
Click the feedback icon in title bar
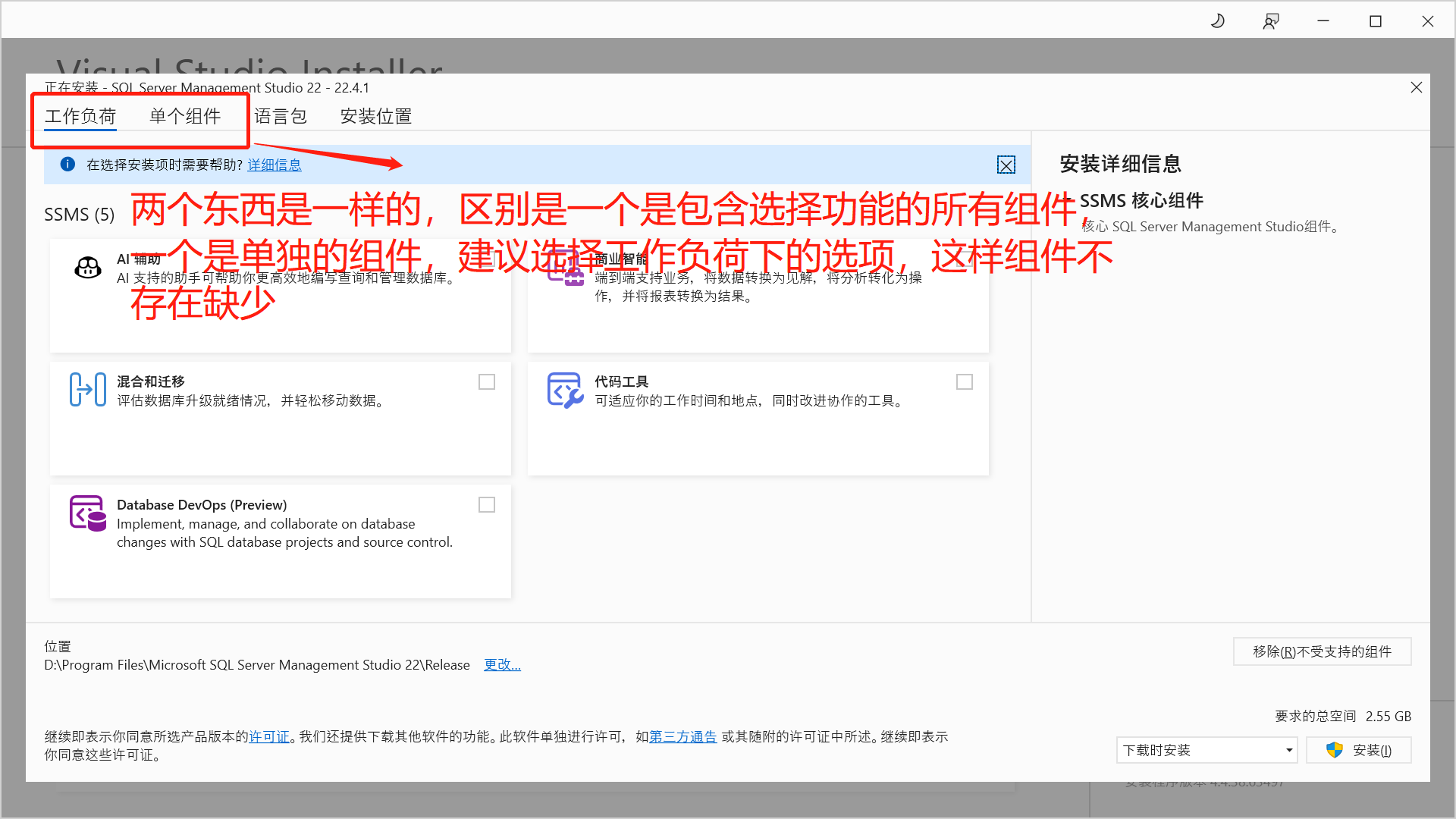point(1271,21)
